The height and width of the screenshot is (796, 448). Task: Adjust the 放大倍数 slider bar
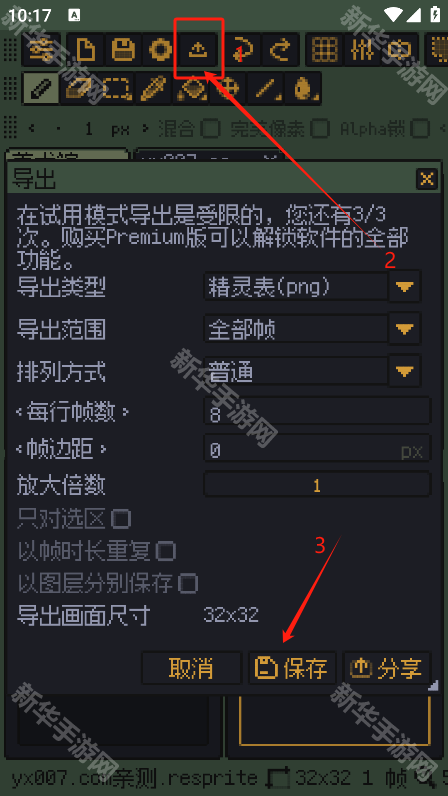(x=317, y=486)
